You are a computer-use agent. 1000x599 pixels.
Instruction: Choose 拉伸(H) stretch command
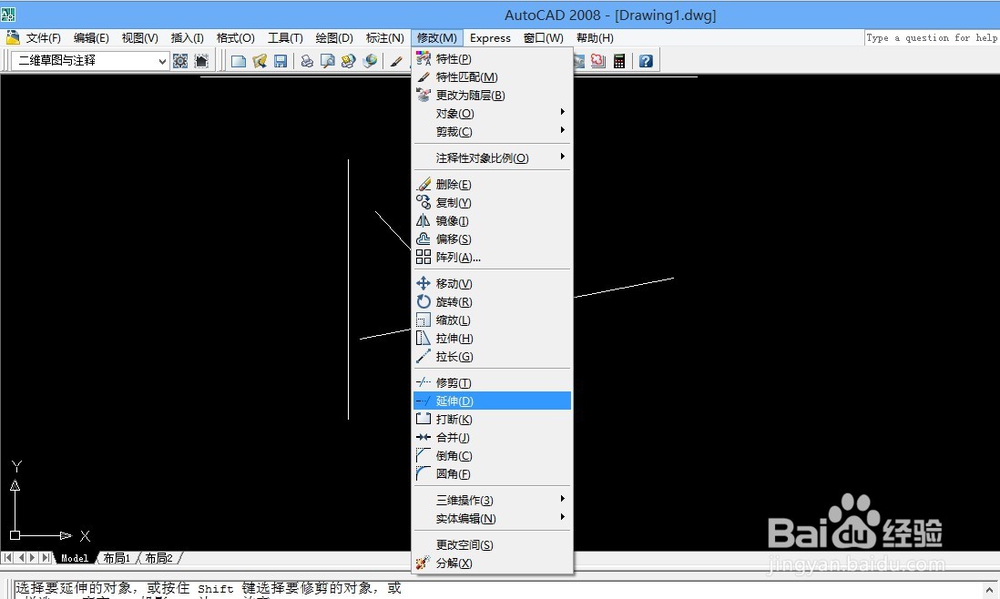[x=492, y=339]
